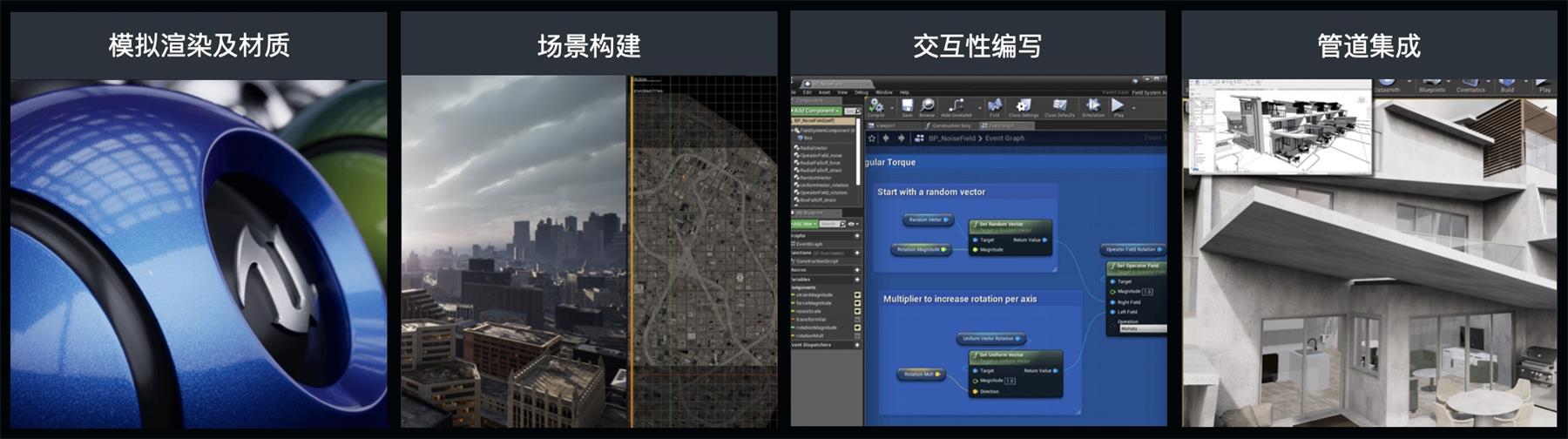Open the Asset menu
The width and height of the screenshot is (1568, 439).
coord(824,91)
